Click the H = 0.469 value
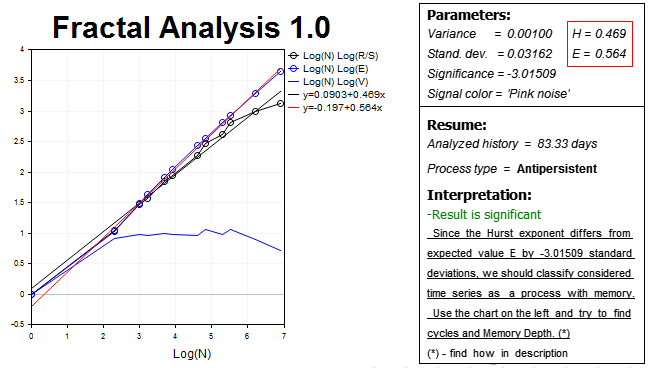648x368 pixels. pos(599,34)
